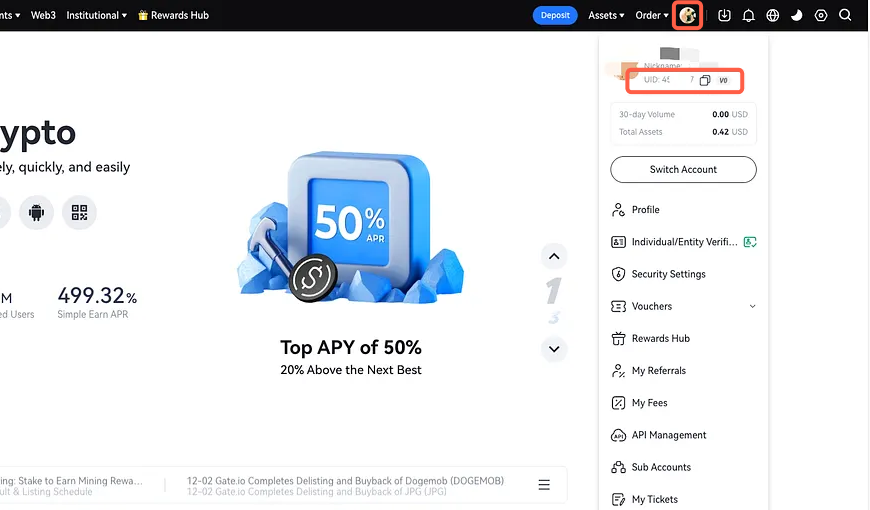Click the V0 VIP level badge
Image resolution: width=870 pixels, height=510 pixels.
(724, 80)
